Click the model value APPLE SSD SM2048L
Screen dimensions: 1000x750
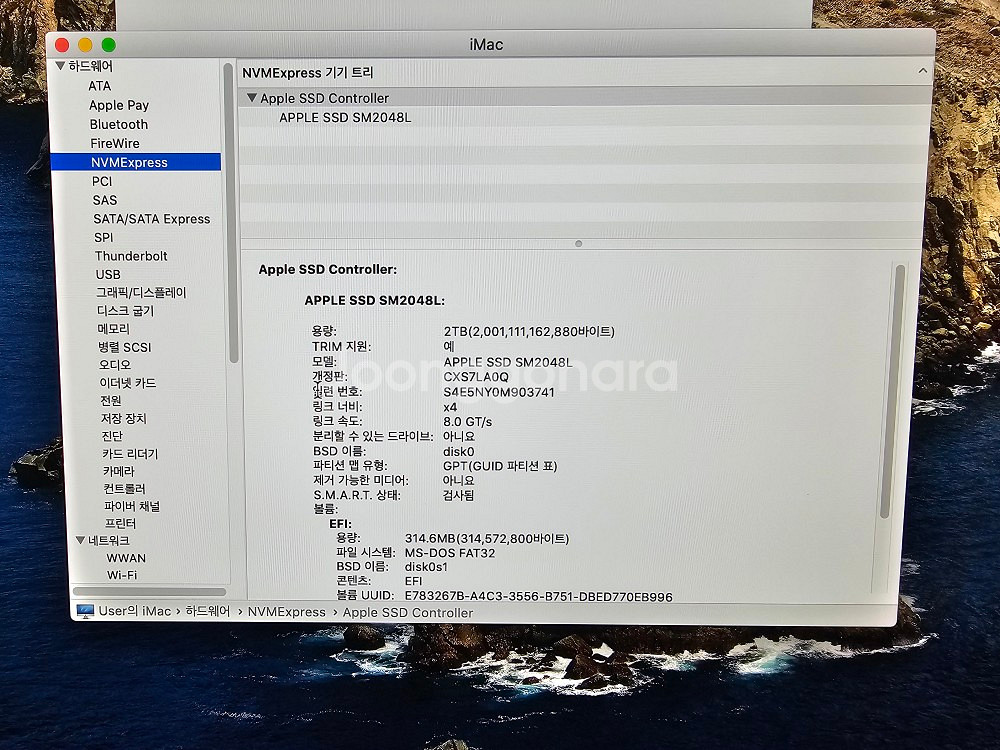(x=508, y=362)
